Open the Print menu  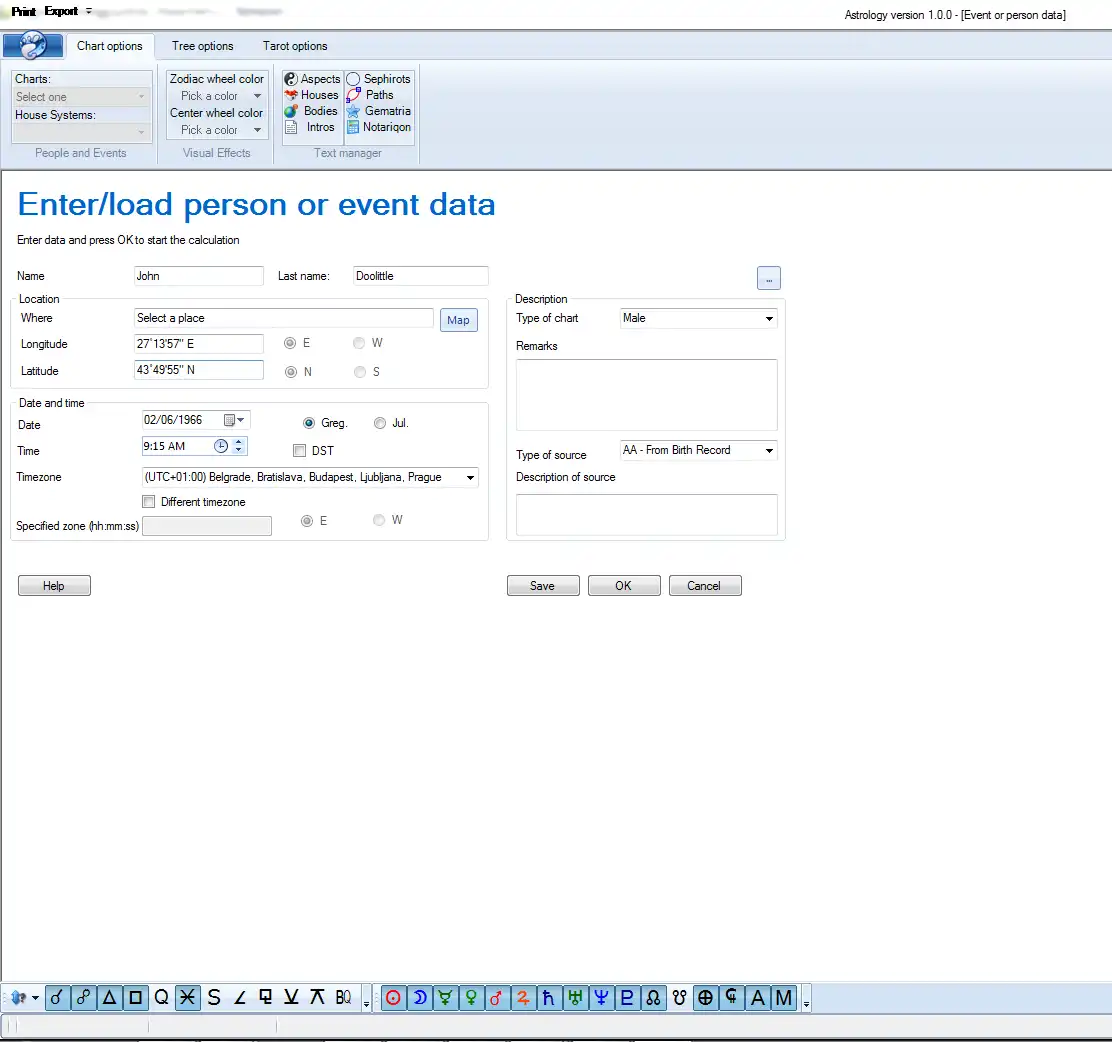(23, 11)
